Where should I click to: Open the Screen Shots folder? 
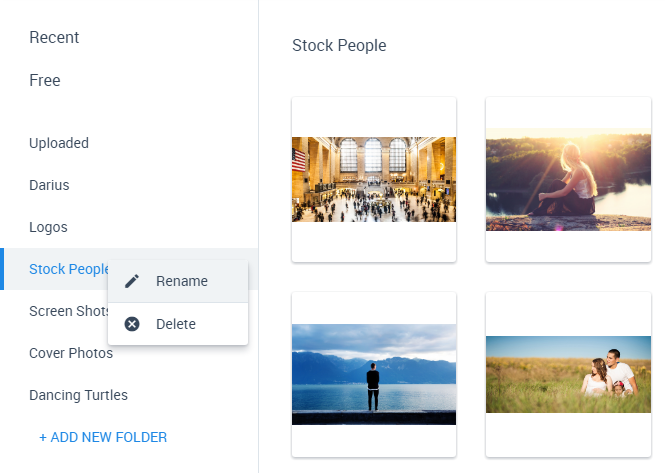69,311
